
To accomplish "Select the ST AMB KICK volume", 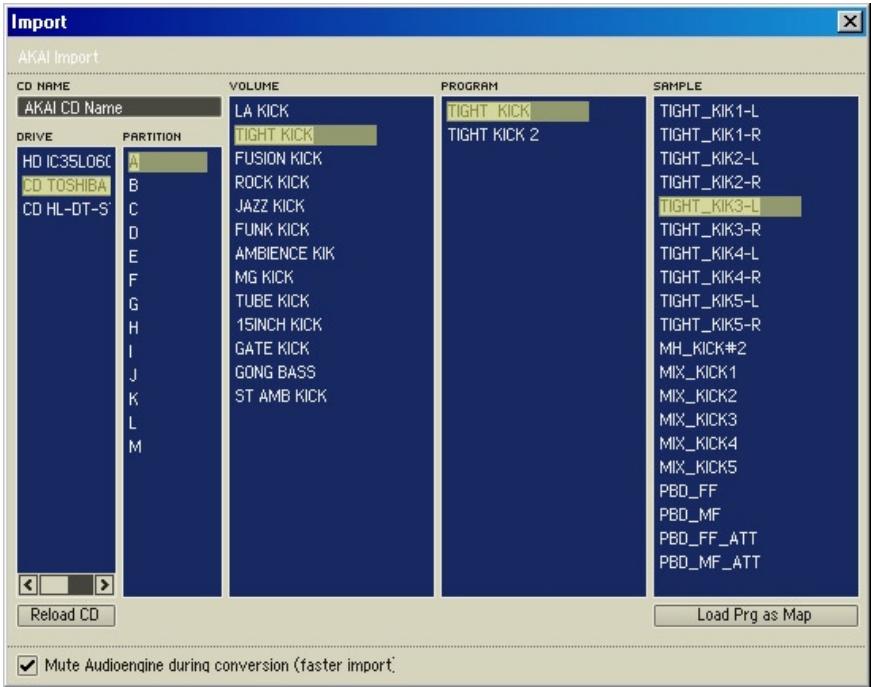I will click(280, 396).
